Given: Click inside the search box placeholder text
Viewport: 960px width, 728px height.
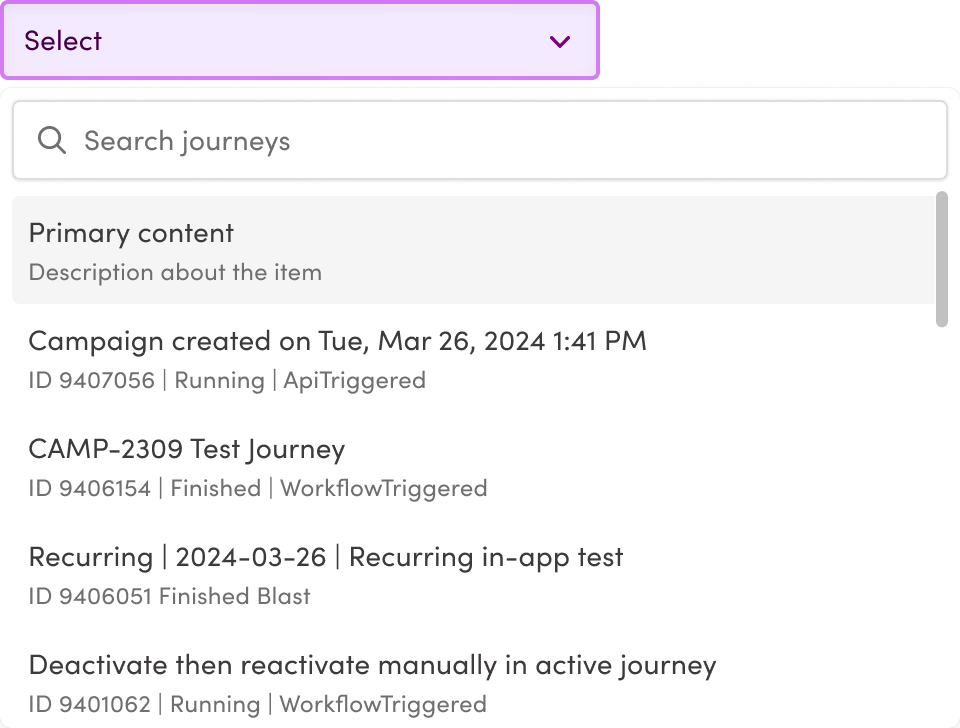Looking at the screenshot, I should tap(187, 140).
